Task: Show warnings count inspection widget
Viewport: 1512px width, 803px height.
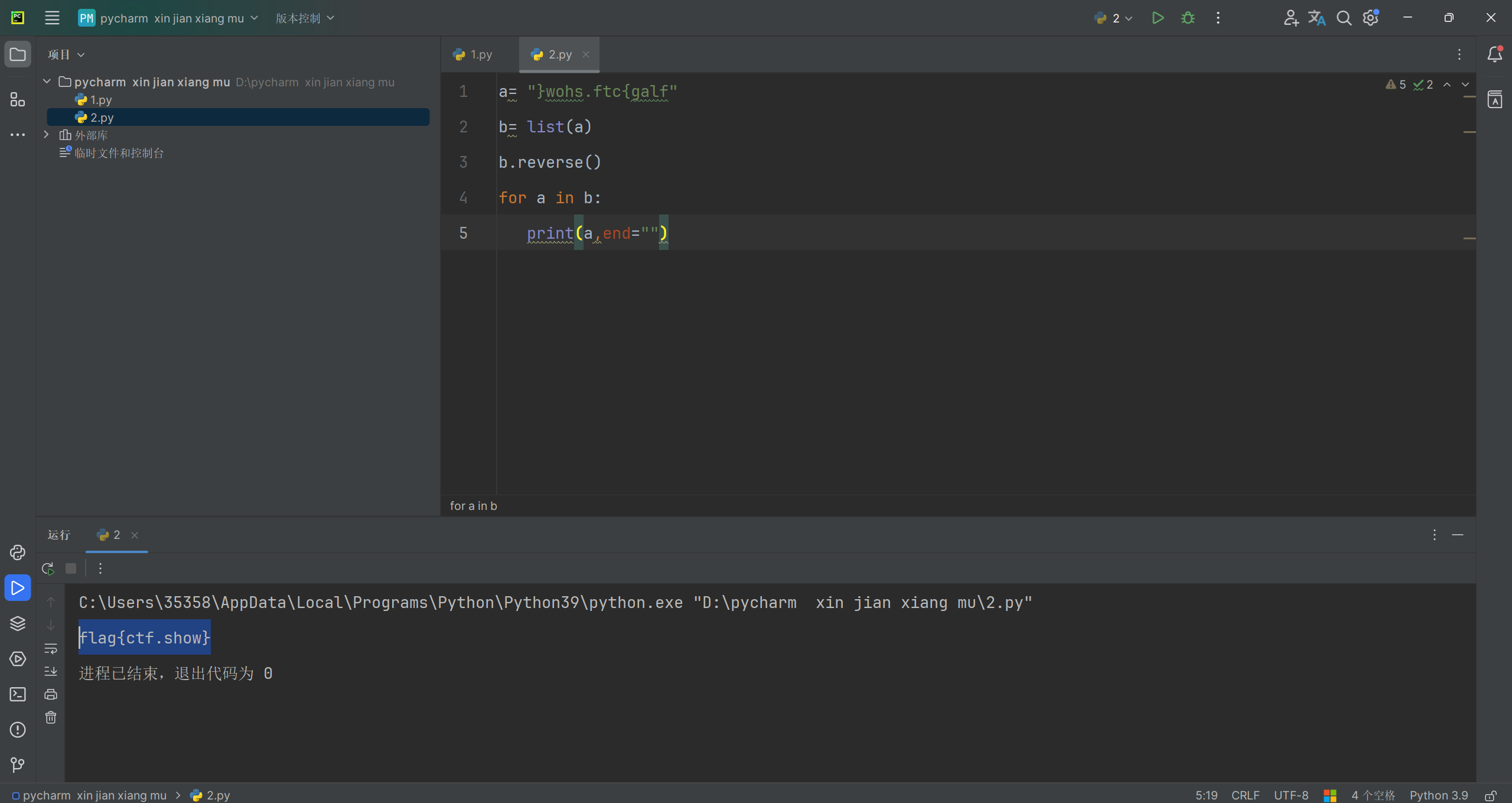Action: coord(1395,84)
